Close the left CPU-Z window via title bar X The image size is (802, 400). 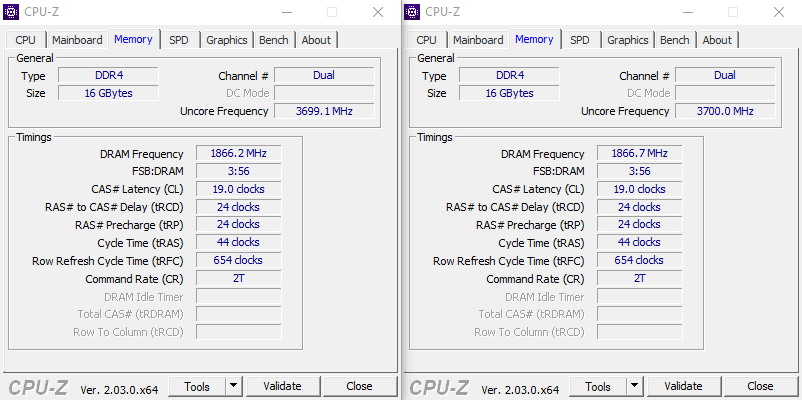point(378,12)
